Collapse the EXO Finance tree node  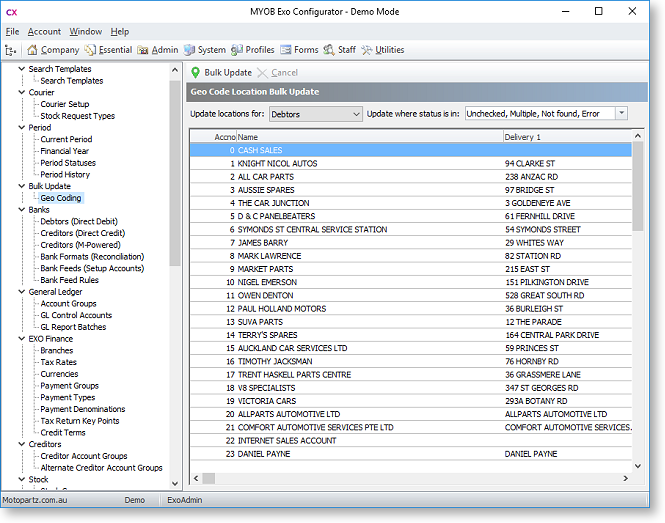21,339
